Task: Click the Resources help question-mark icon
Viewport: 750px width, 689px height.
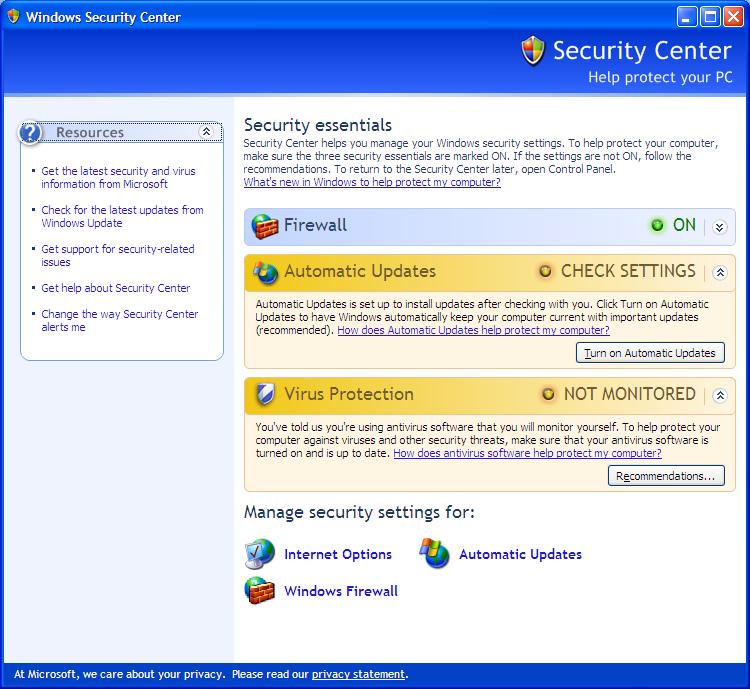Action: pyautogui.click(x=31, y=133)
